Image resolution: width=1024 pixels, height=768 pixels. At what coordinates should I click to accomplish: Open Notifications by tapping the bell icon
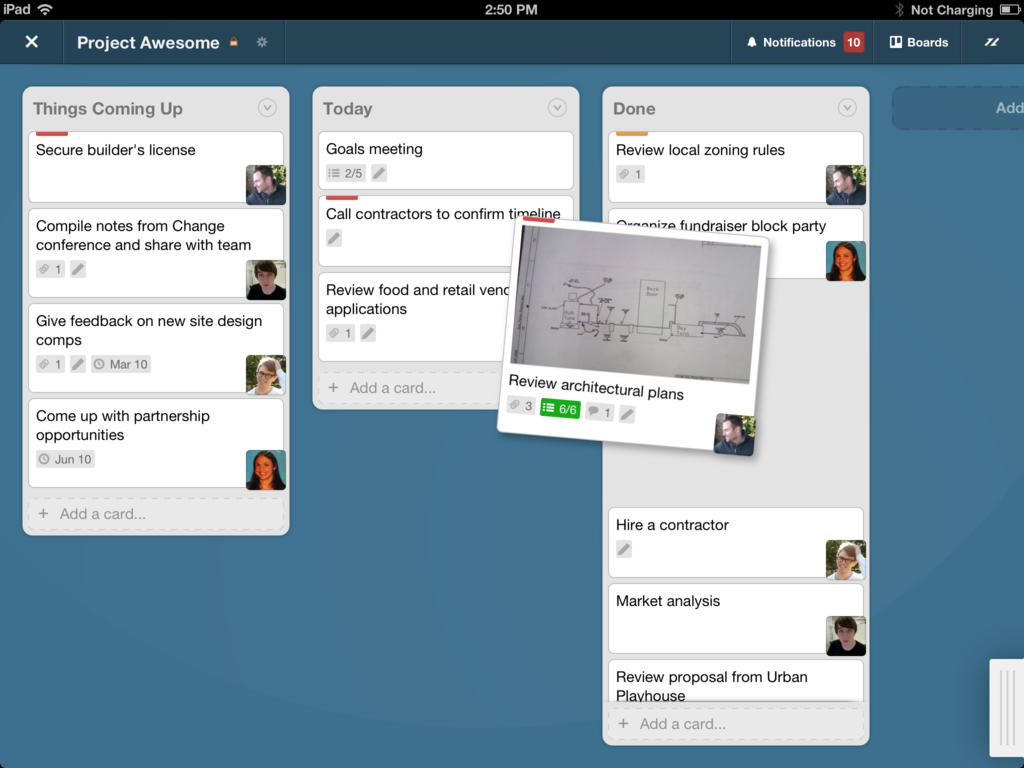750,42
